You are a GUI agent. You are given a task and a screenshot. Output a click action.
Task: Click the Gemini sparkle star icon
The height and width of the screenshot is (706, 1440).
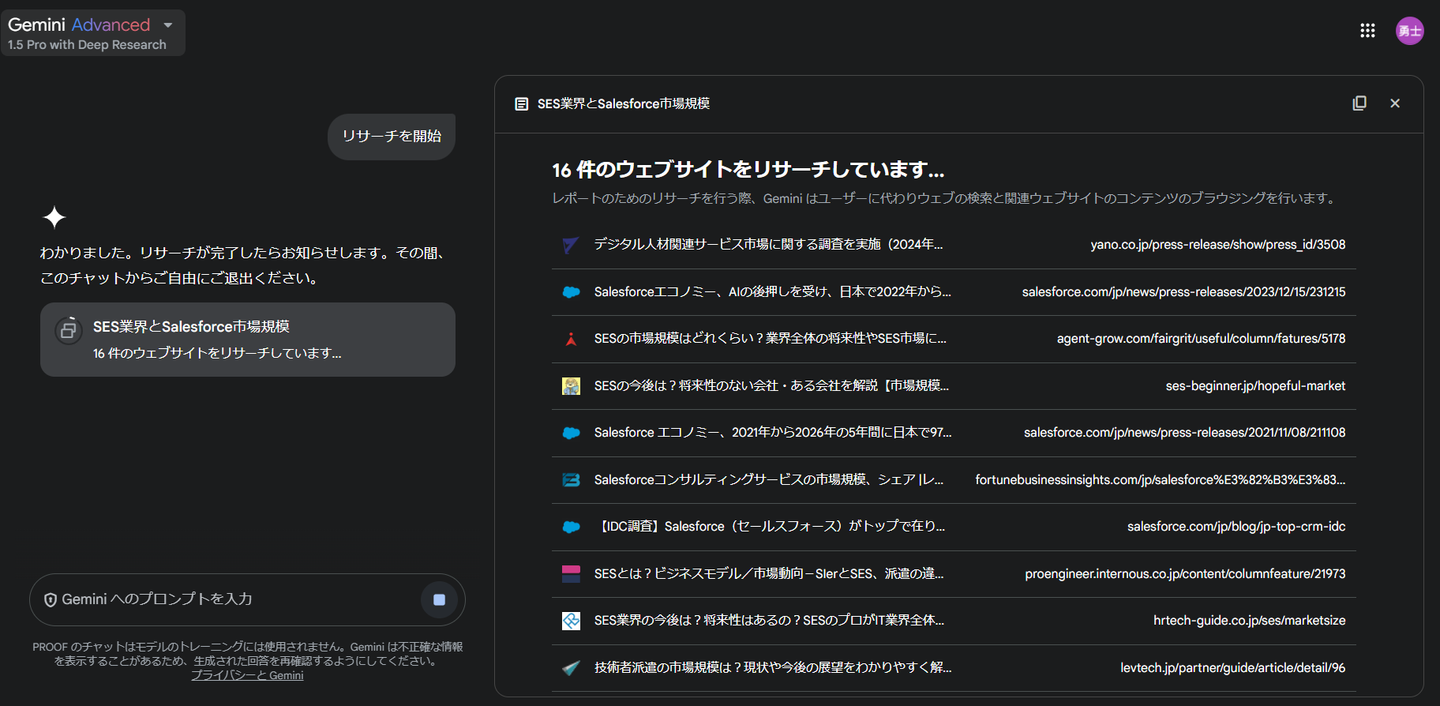click(54, 218)
